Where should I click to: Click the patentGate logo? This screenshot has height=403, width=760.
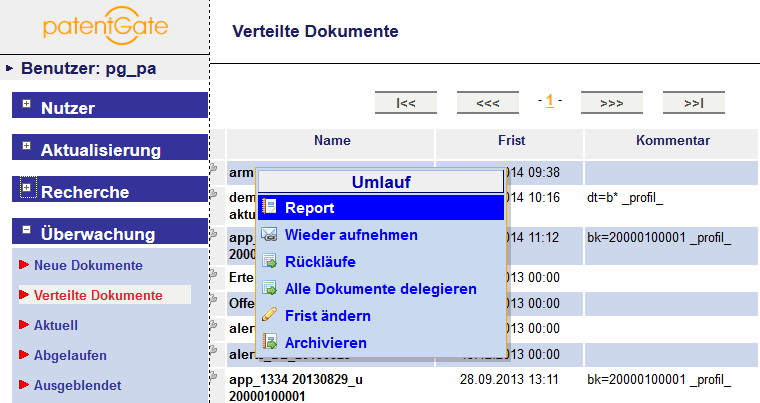(x=105, y=26)
